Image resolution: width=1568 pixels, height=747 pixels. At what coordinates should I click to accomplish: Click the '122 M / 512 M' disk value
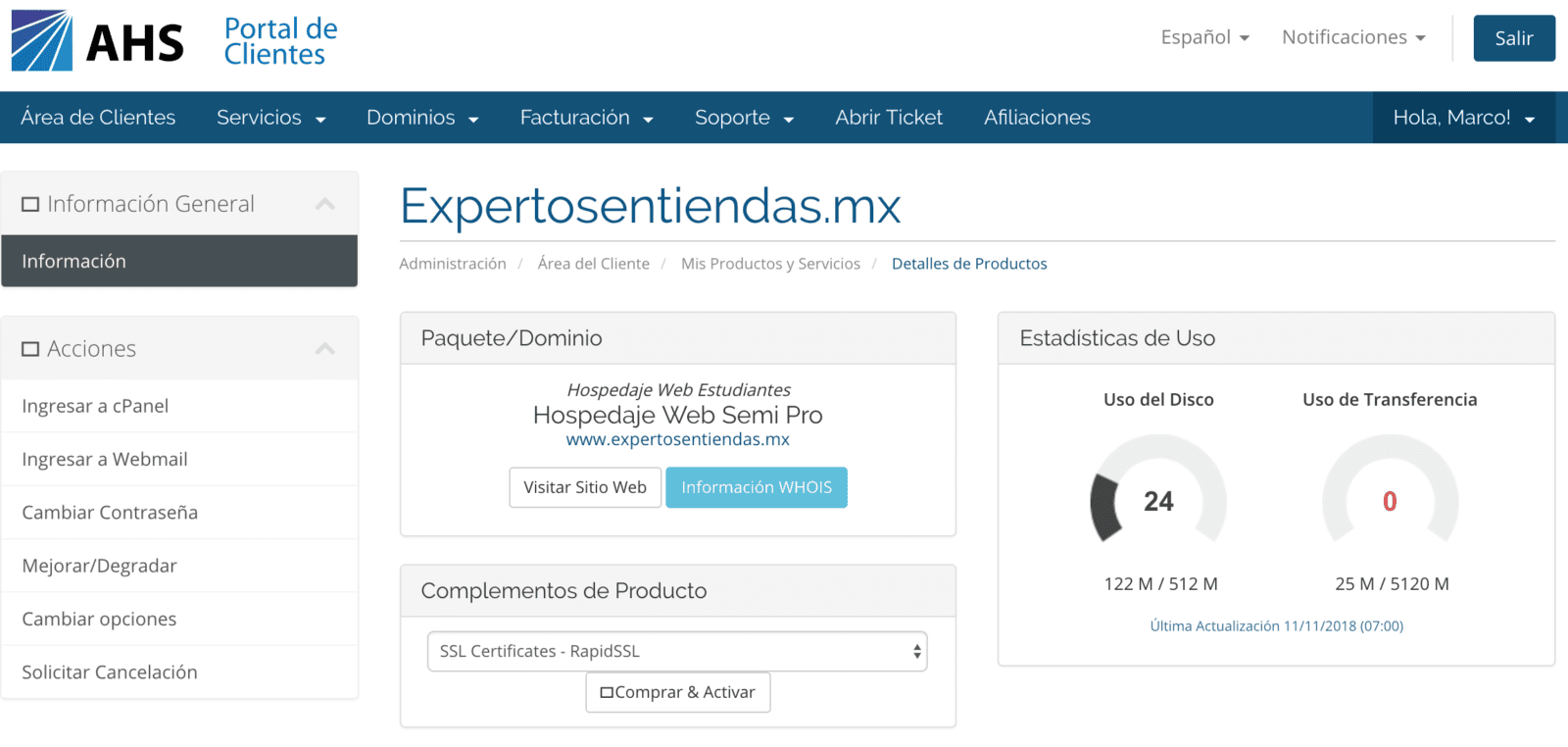click(1160, 584)
